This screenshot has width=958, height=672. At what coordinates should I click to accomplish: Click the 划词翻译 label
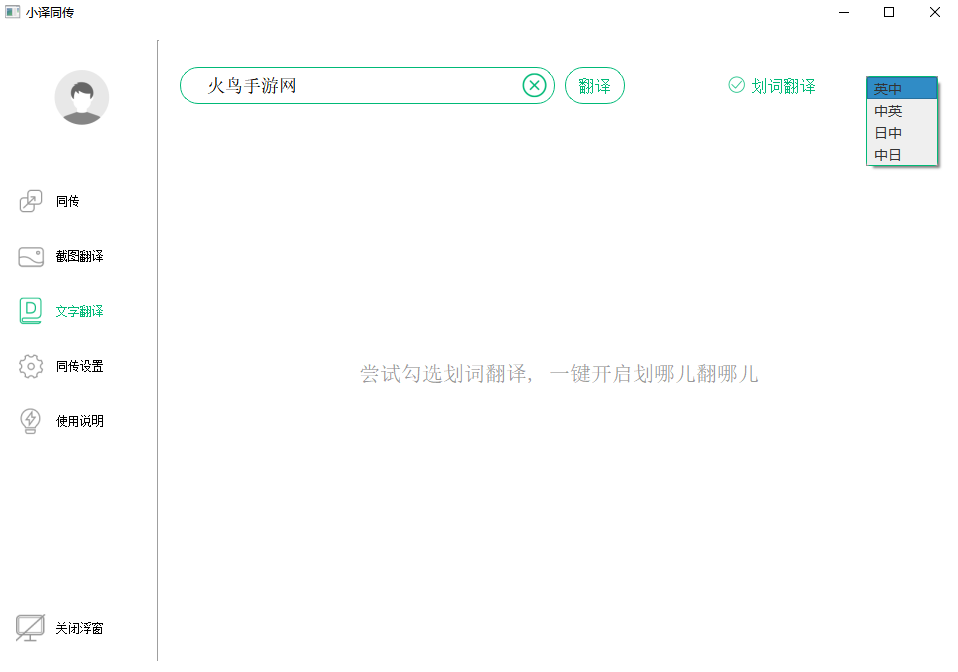tap(783, 86)
